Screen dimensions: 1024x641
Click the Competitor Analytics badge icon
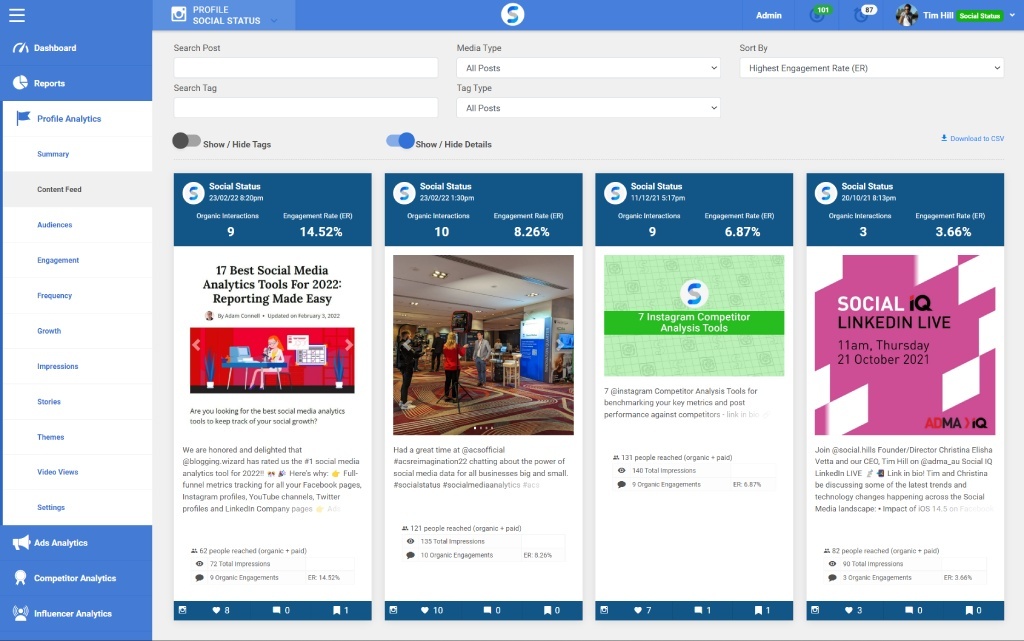[x=20, y=577]
